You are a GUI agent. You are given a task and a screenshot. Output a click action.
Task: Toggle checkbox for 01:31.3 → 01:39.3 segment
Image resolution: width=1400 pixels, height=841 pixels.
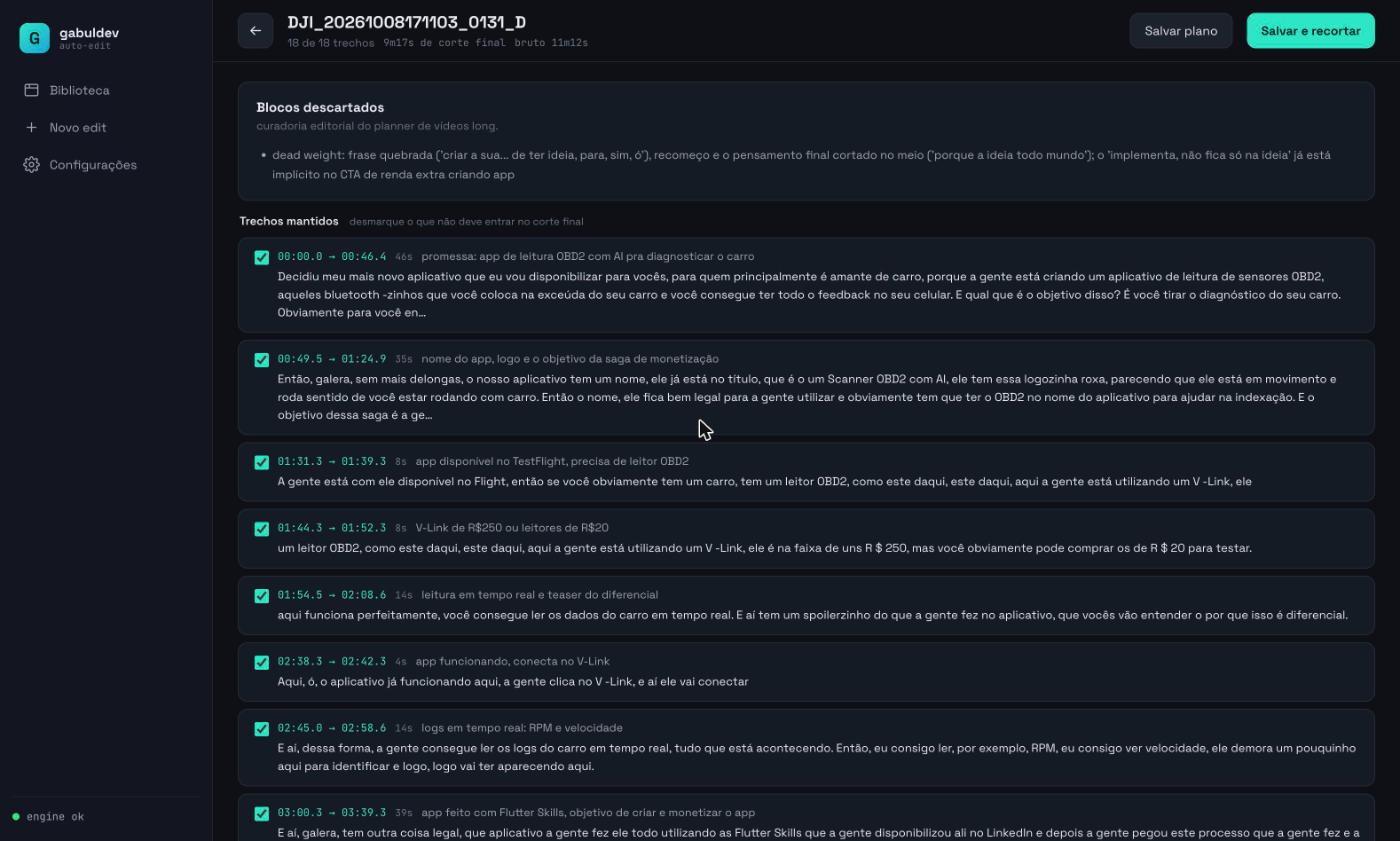[262, 462]
